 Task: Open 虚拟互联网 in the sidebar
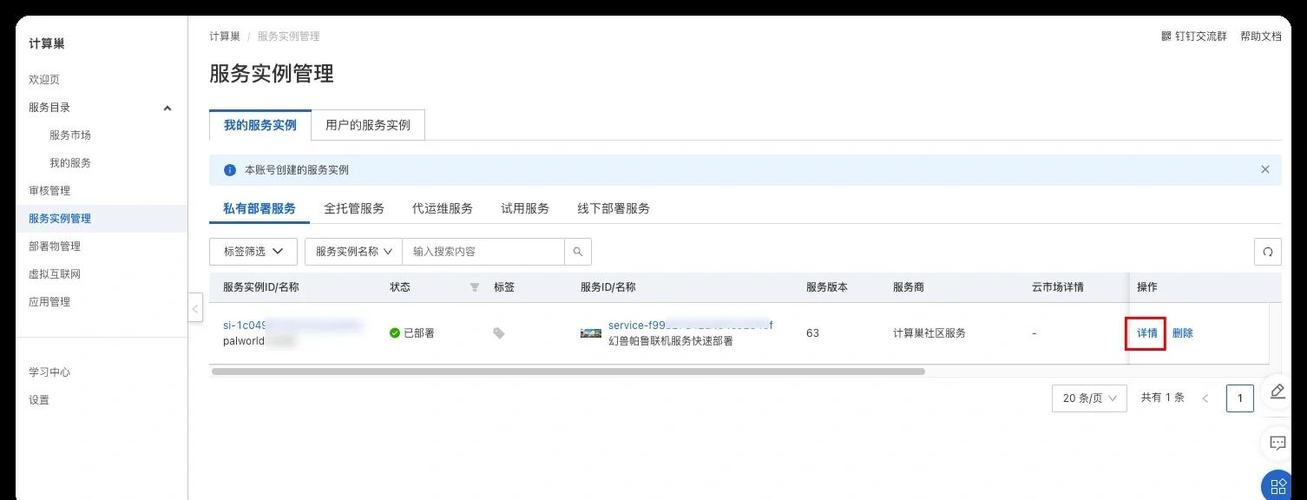54,274
